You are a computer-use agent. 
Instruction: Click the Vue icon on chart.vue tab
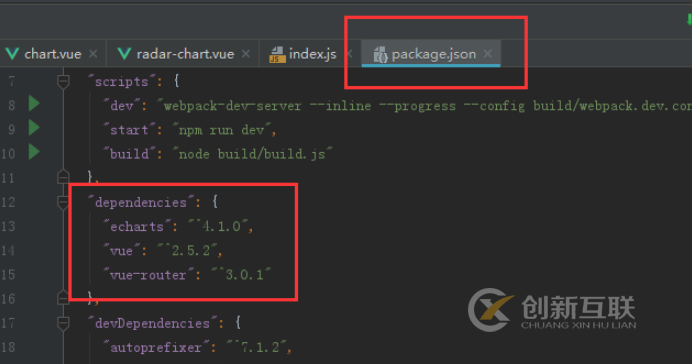(x=12, y=54)
